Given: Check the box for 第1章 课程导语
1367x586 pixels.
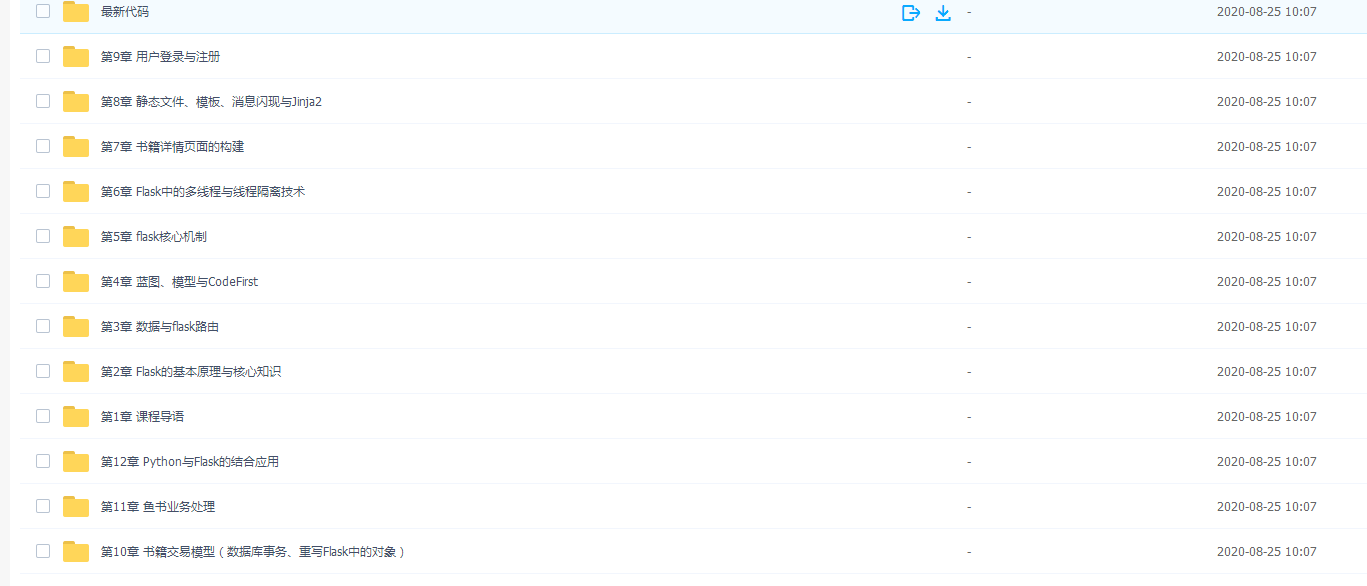Looking at the screenshot, I should tap(43, 416).
